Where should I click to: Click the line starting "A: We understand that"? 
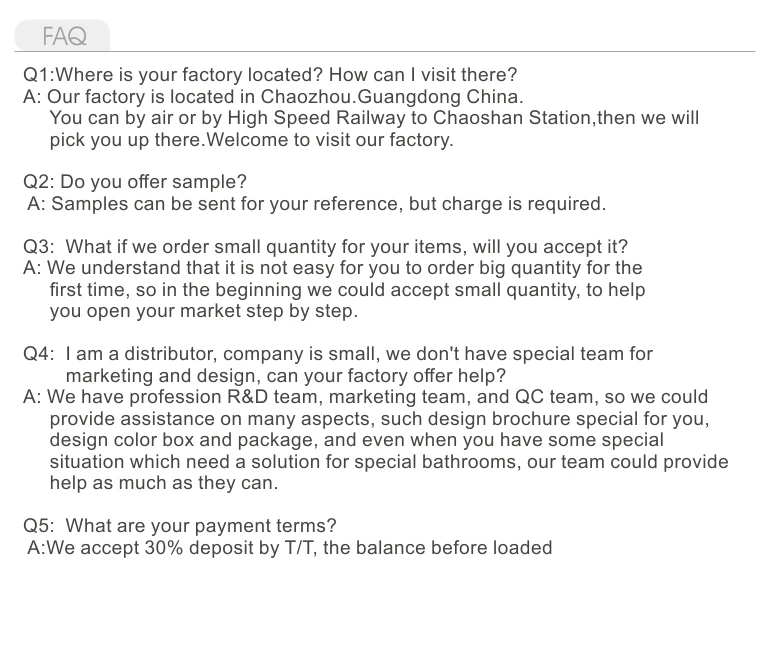pos(332,268)
